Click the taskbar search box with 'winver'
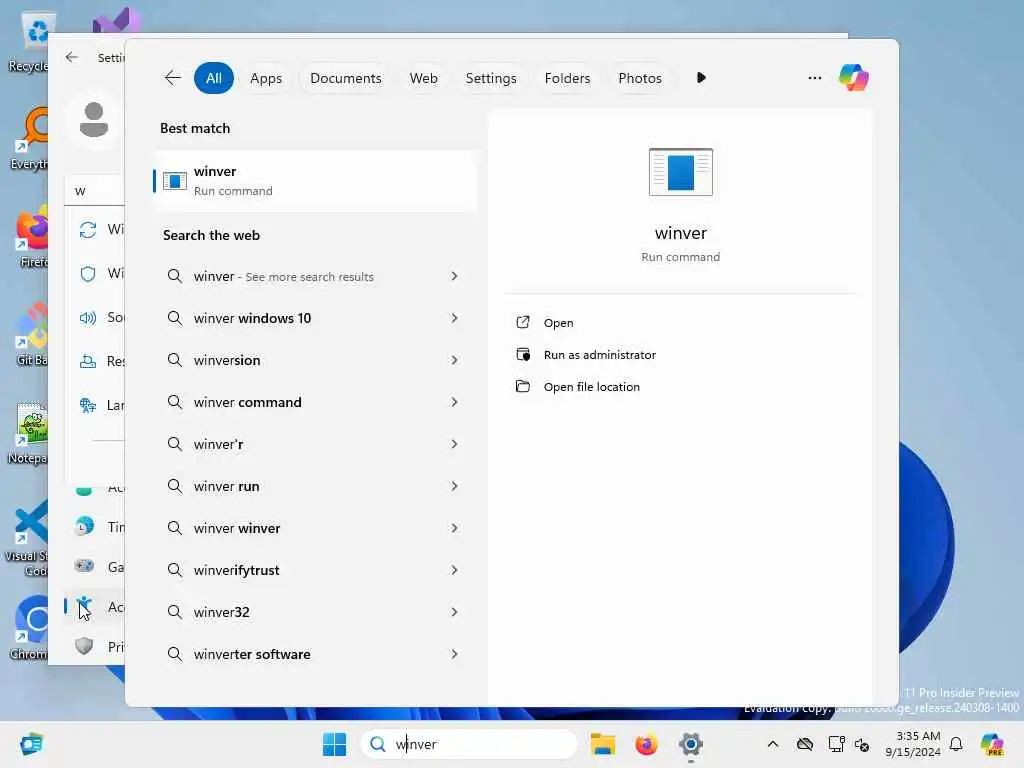 point(468,744)
